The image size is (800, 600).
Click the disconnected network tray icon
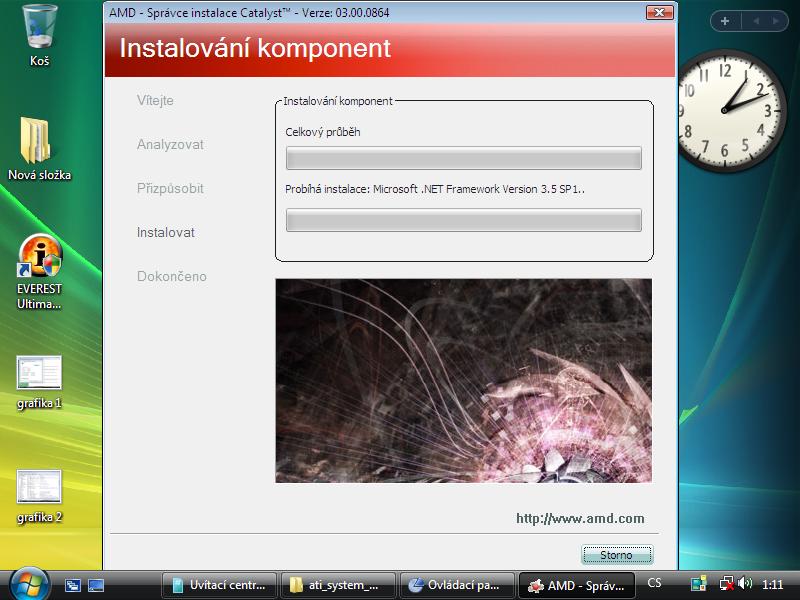[x=726, y=584]
